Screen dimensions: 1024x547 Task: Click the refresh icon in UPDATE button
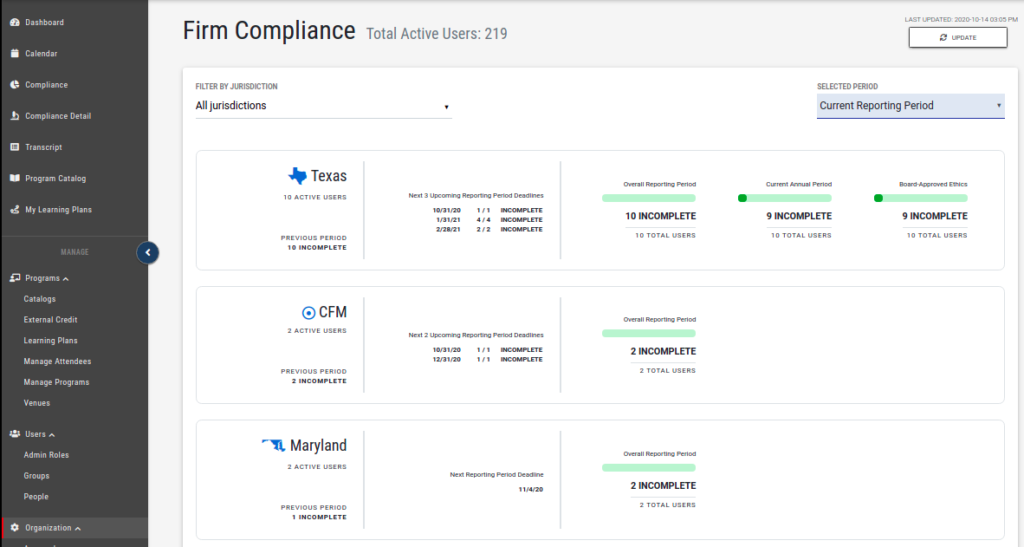[943, 38]
